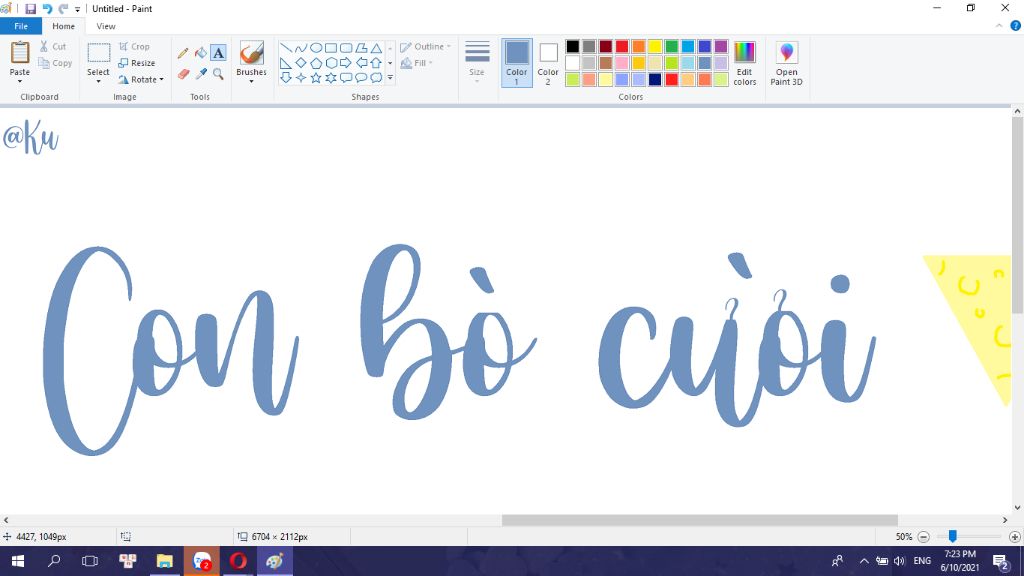This screenshot has height=576, width=1024.
Task: Open Paint Help question mark icon
Action: [1016, 26]
